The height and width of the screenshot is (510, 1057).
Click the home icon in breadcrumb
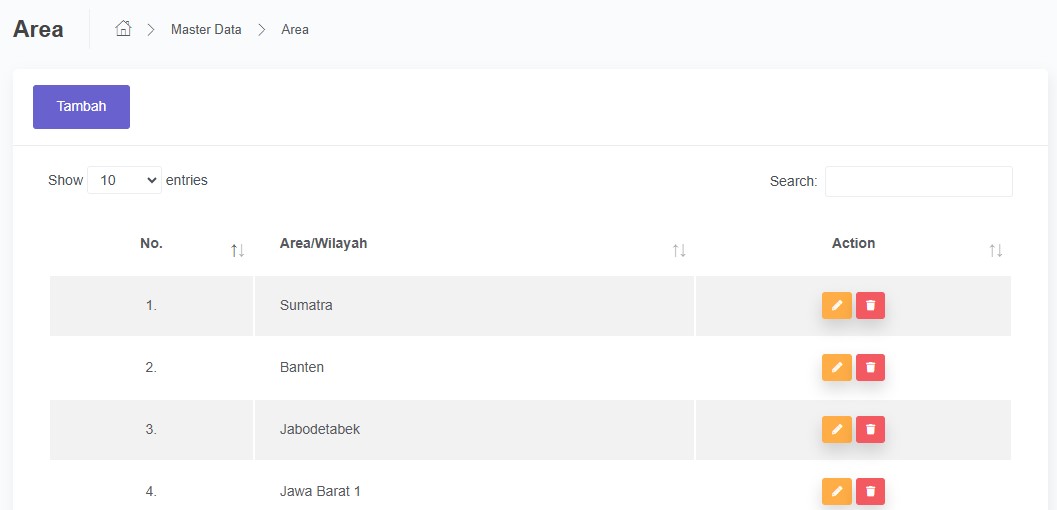tap(124, 29)
